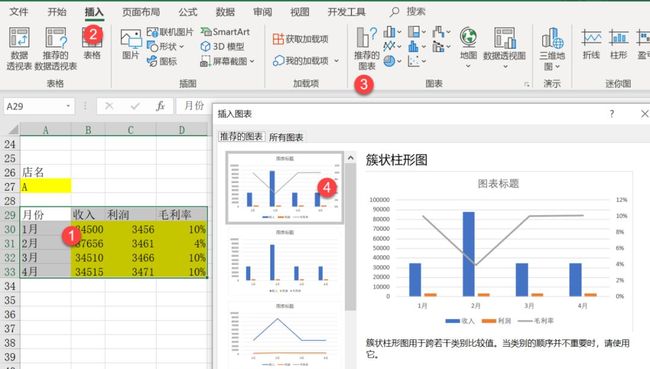This screenshot has height=369, width=650.
Task: Click the formula bar showing 月份
Action: (x=194, y=106)
